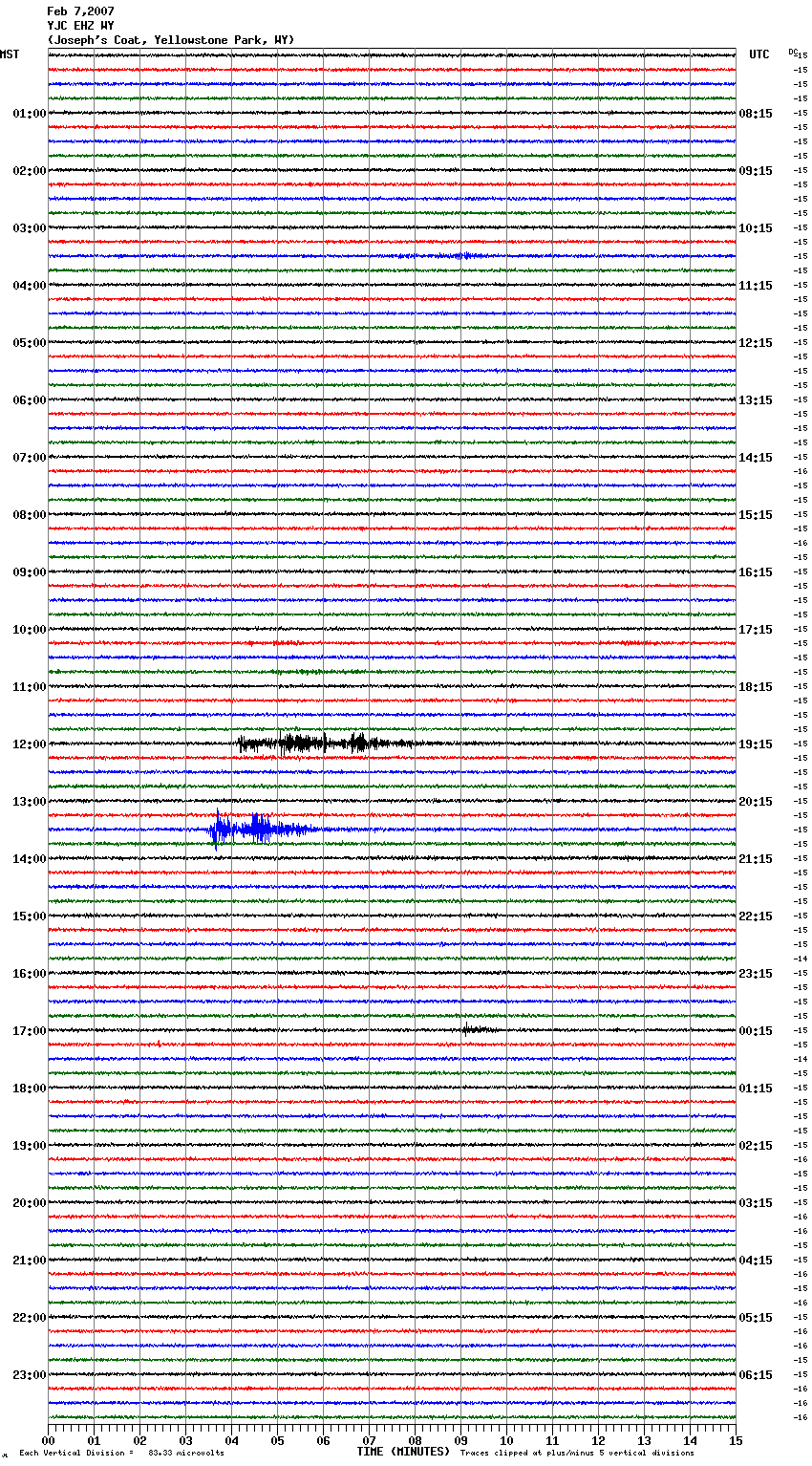Click the MST time label '16:00'
Image resolution: width=812 pixels, height=1466 pixels.
tap(30, 974)
